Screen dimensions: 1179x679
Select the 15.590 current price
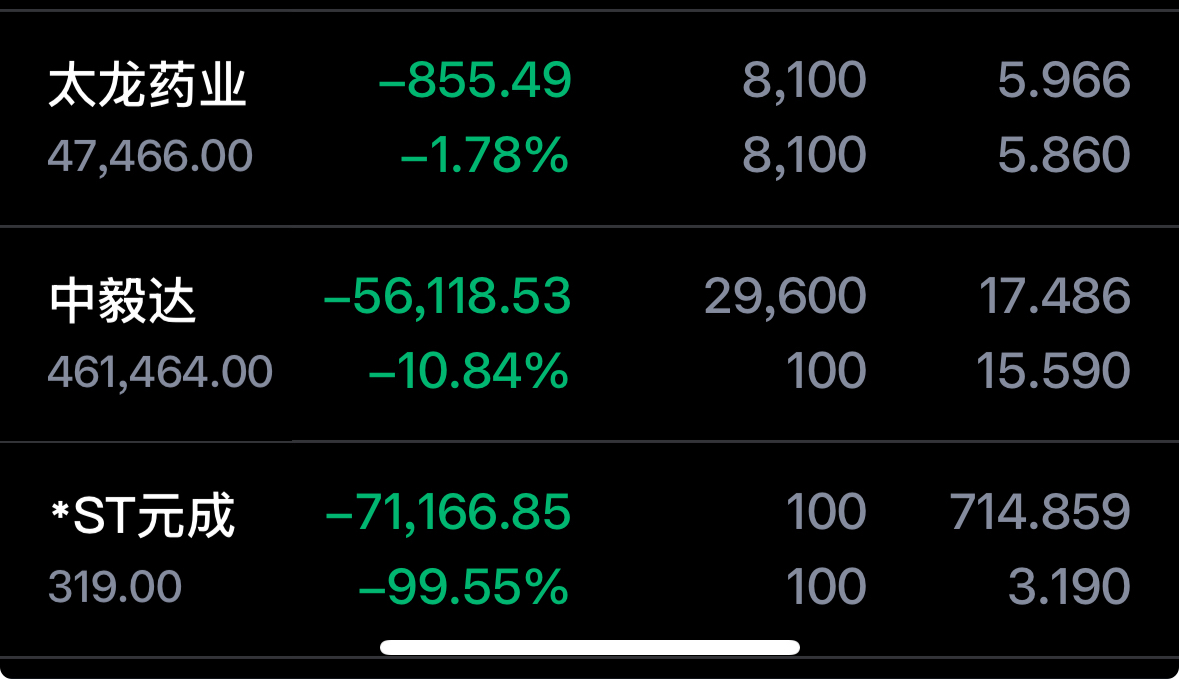pyautogui.click(x=1053, y=371)
